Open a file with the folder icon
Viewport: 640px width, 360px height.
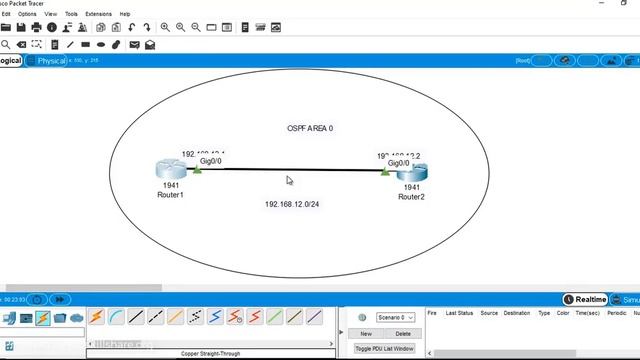(6, 27)
